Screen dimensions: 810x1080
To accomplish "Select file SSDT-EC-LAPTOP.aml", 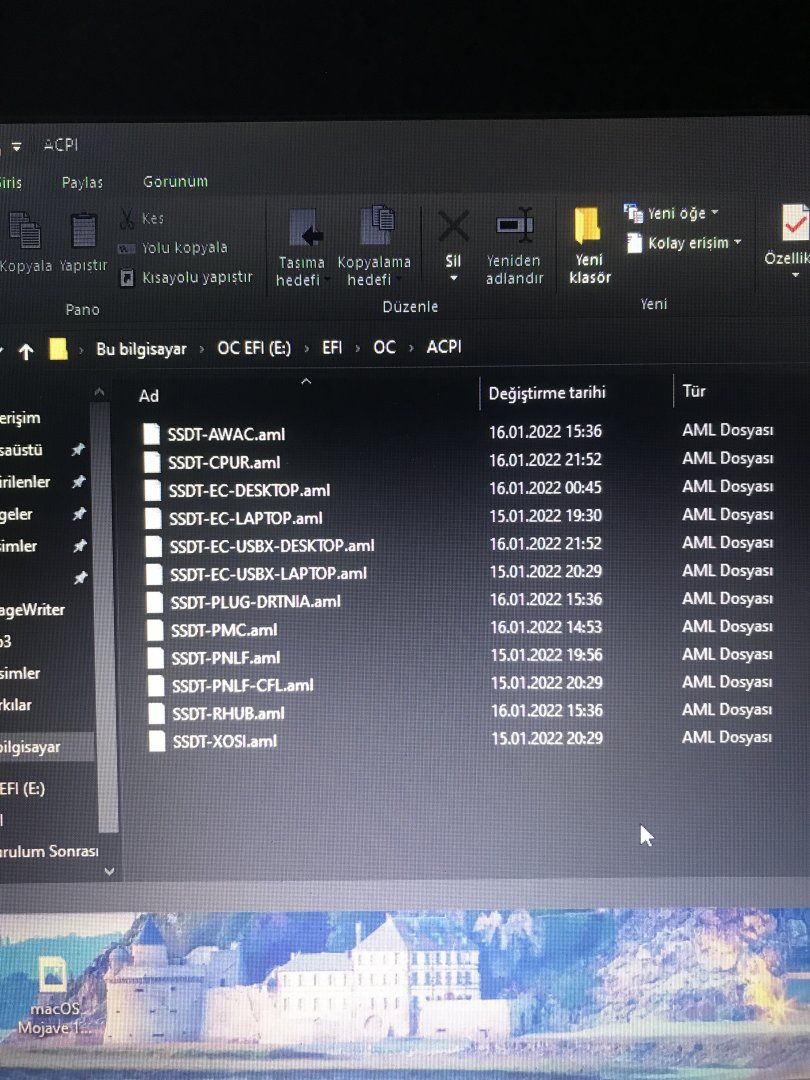I will coord(246,519).
